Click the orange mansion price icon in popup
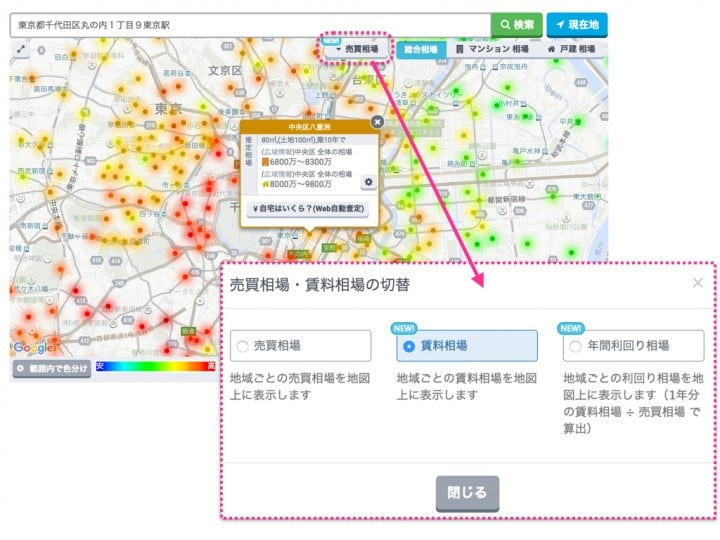The image size is (720, 540). pyautogui.click(x=266, y=161)
